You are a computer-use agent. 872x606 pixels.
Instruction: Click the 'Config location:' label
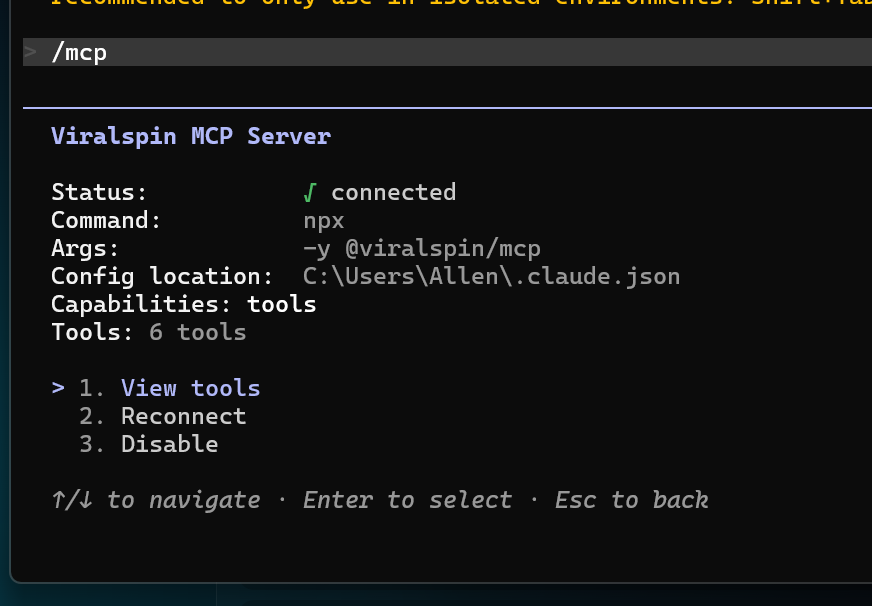click(162, 276)
